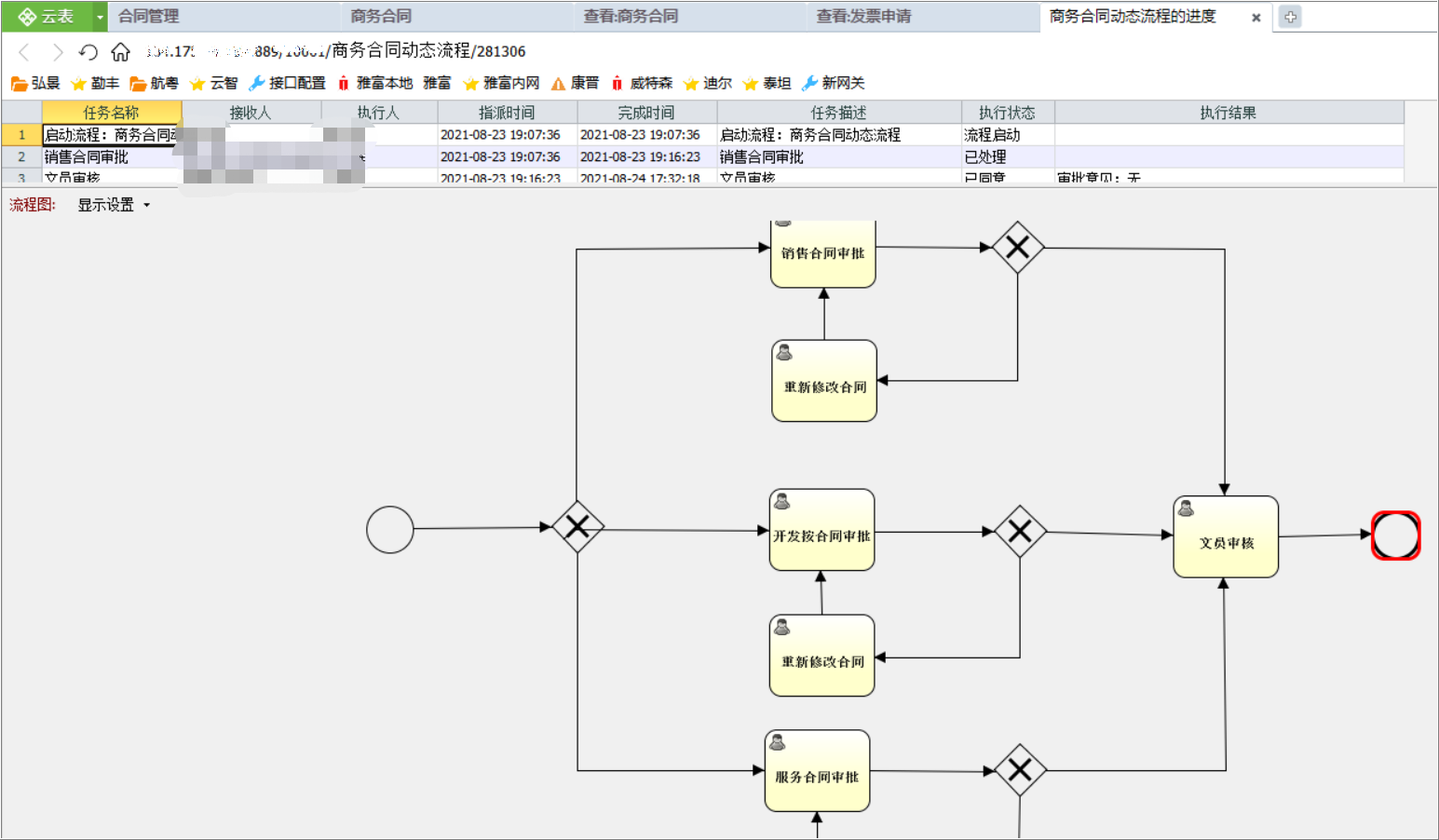Click the 任务名称 column header
The image size is (1439, 840).
coord(111,112)
